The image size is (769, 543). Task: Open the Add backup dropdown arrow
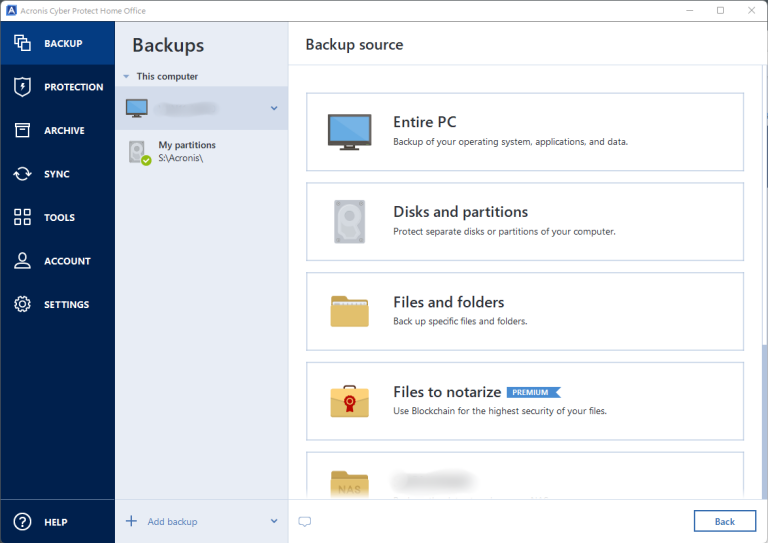tap(274, 521)
